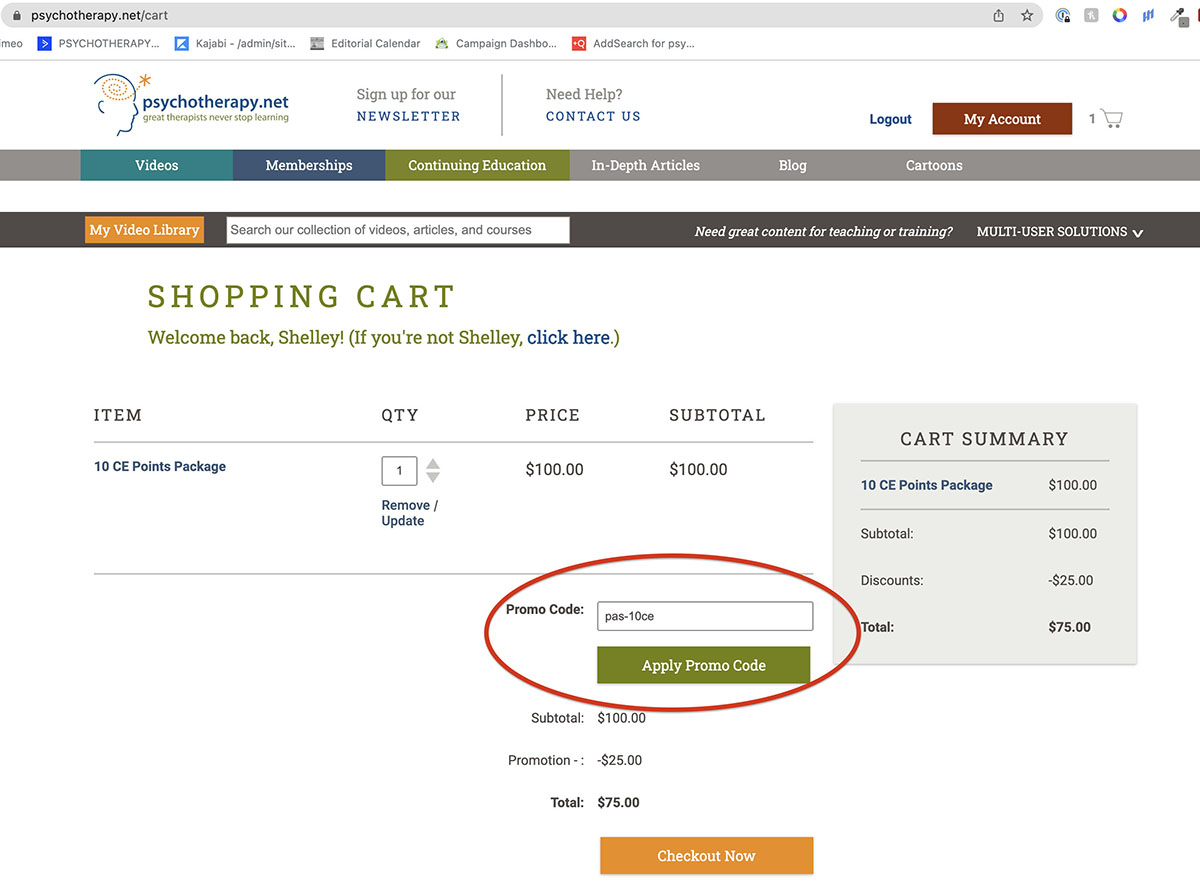This screenshot has width=1200, height=894.
Task: Click the Contact Us link
Action: (x=593, y=116)
